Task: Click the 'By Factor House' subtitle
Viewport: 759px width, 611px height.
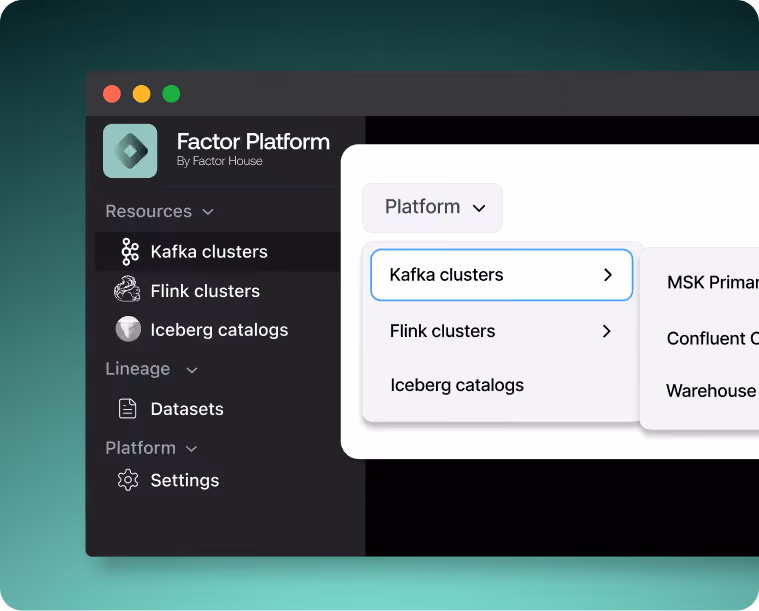Action: tap(220, 161)
